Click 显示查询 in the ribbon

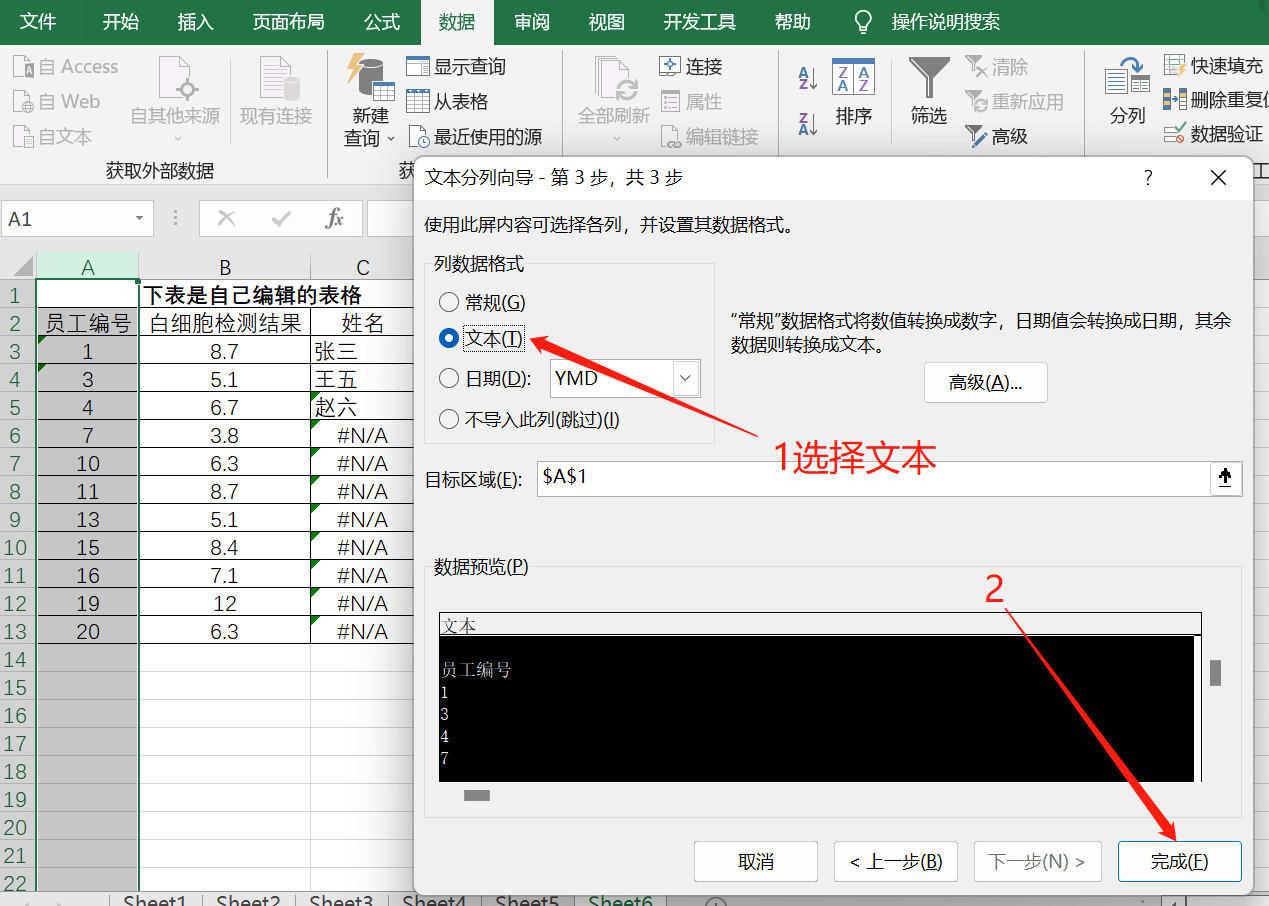[x=456, y=67]
